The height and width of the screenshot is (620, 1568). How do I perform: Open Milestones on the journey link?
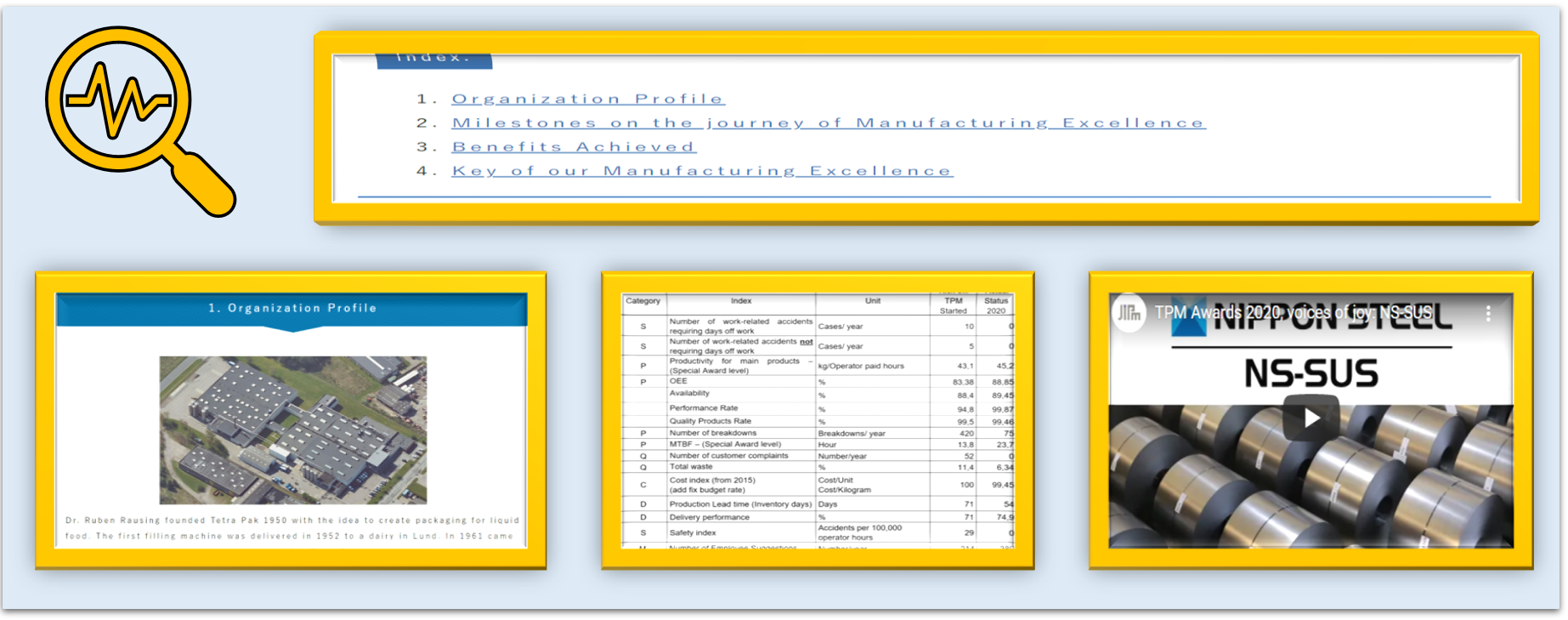point(829,123)
